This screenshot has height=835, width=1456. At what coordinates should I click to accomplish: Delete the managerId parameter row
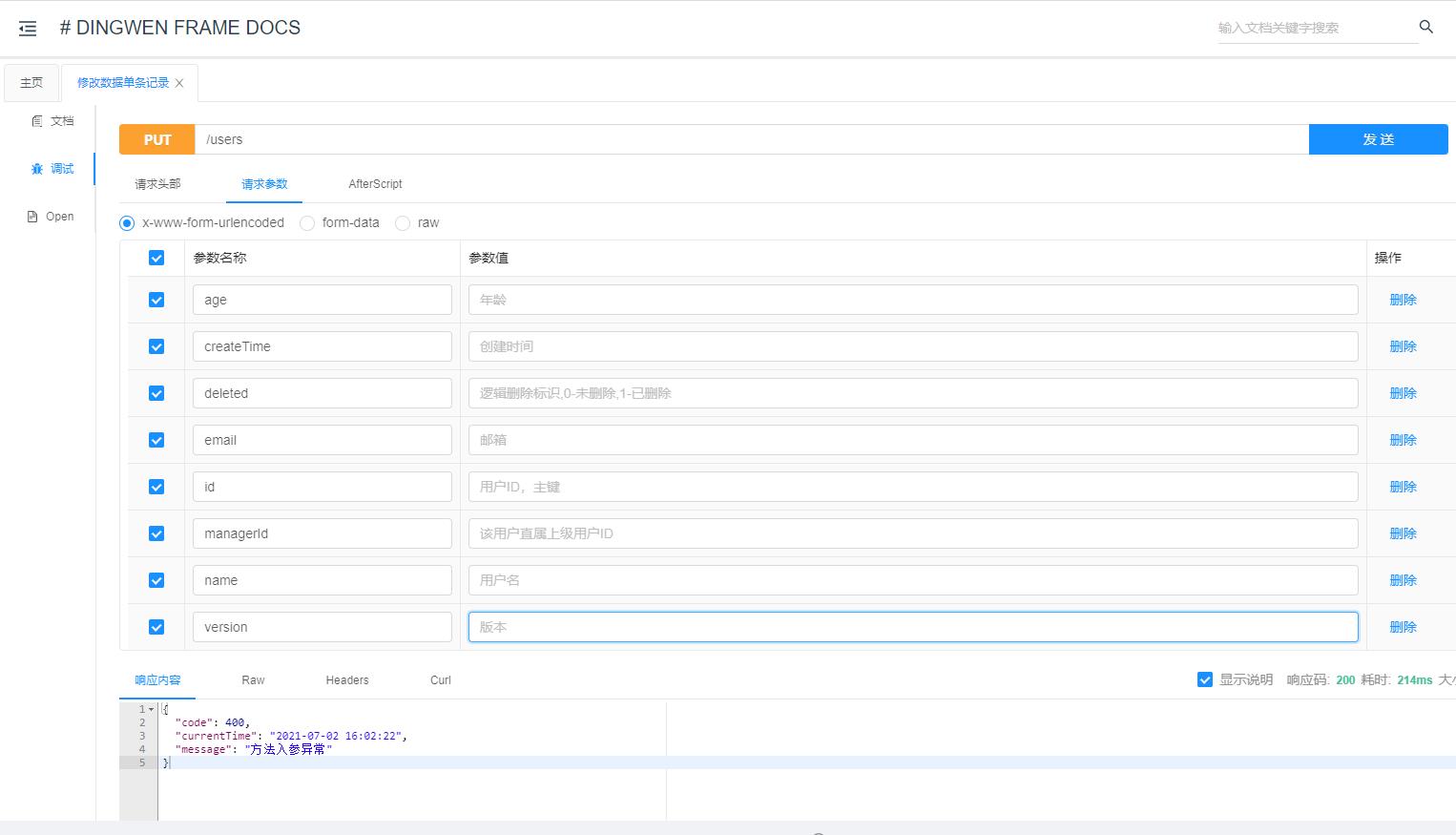[1403, 533]
